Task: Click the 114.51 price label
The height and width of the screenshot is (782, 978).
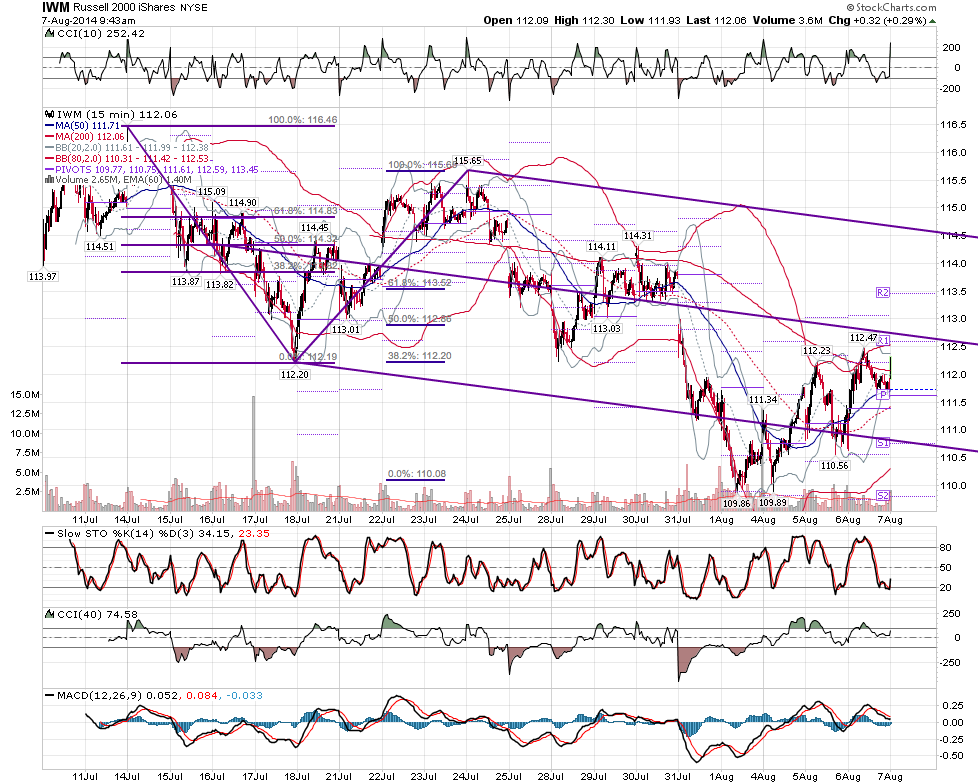Action: [100, 247]
